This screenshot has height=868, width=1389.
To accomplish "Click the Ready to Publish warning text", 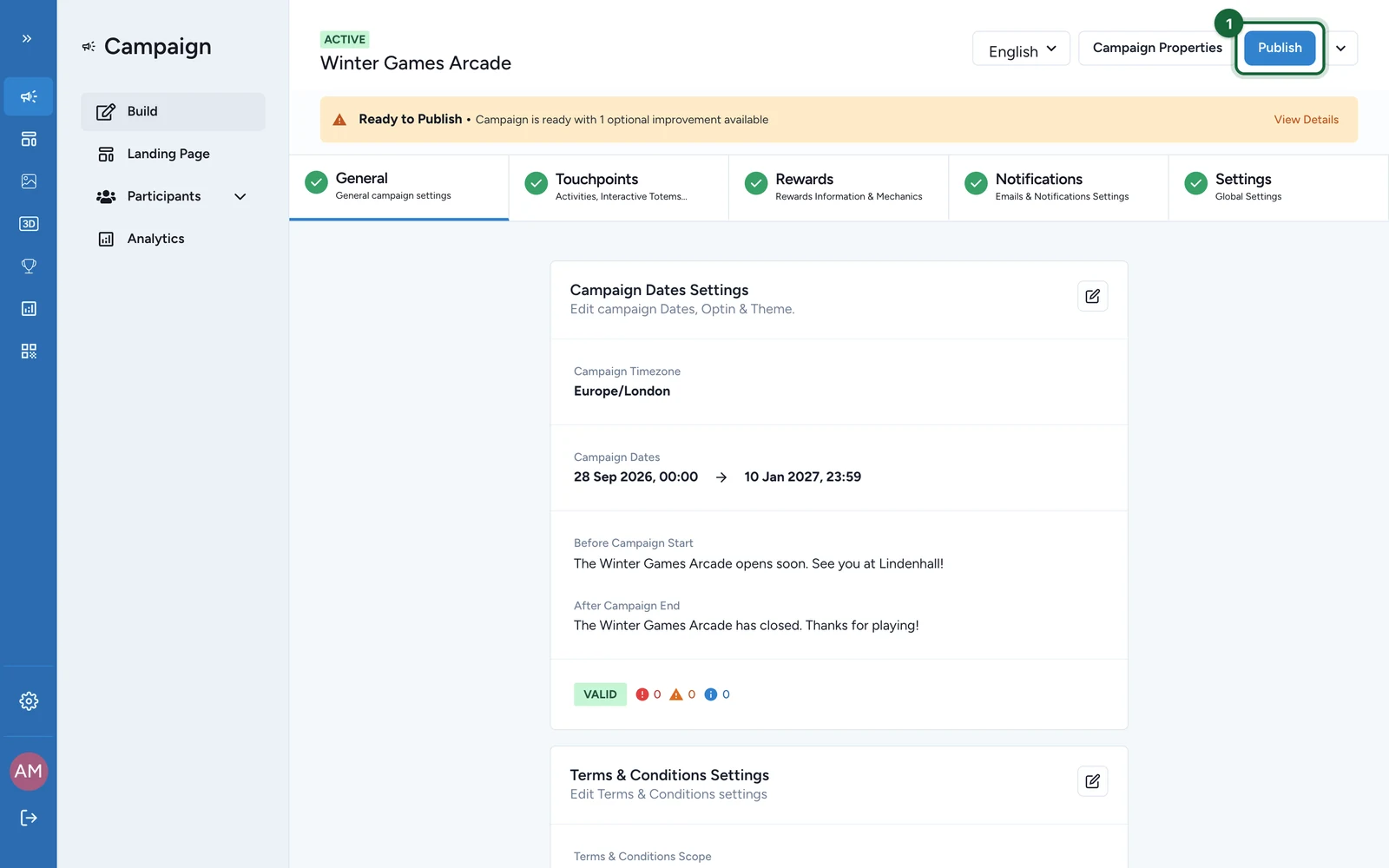I will [411, 119].
